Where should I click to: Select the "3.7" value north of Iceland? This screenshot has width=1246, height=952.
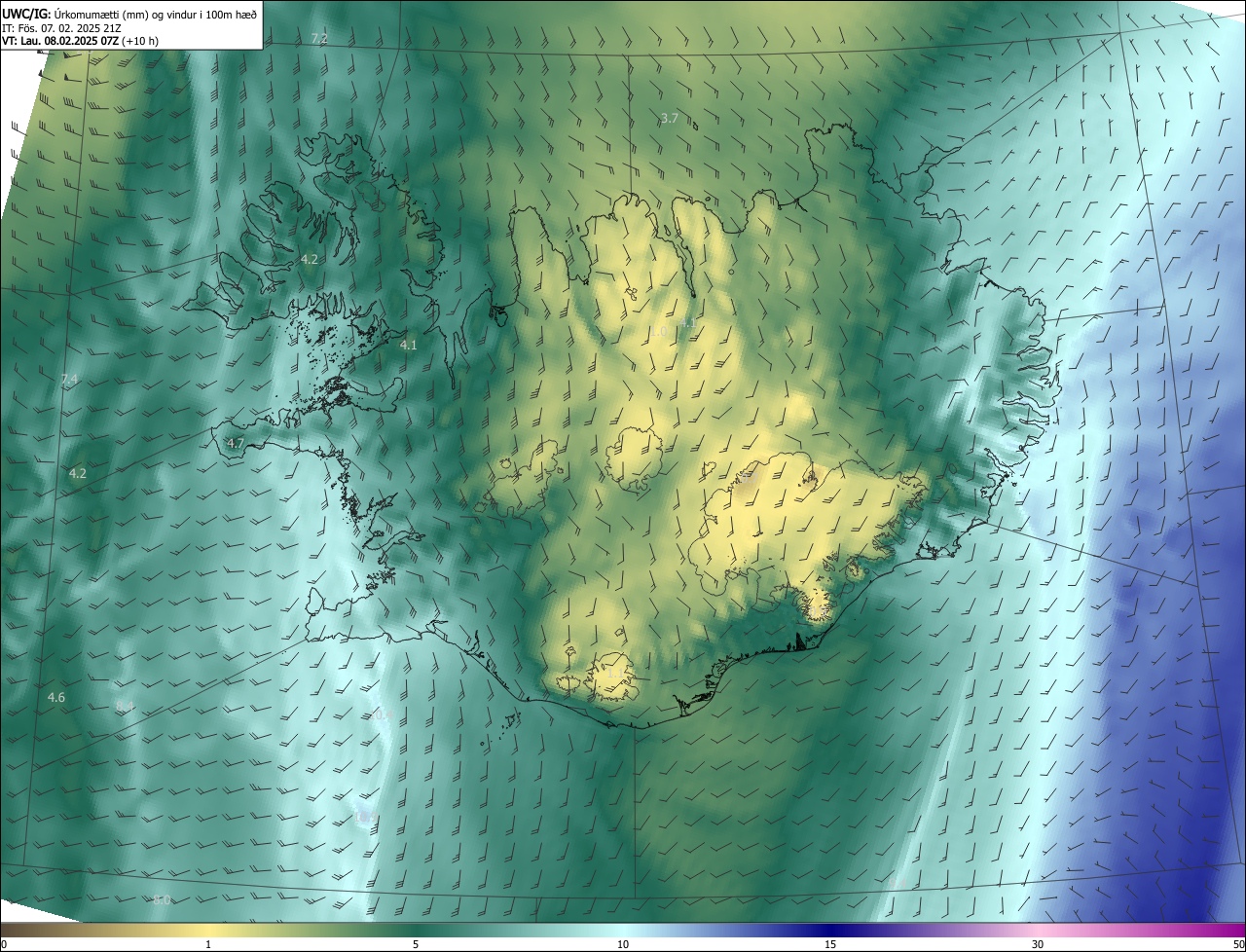[669, 119]
